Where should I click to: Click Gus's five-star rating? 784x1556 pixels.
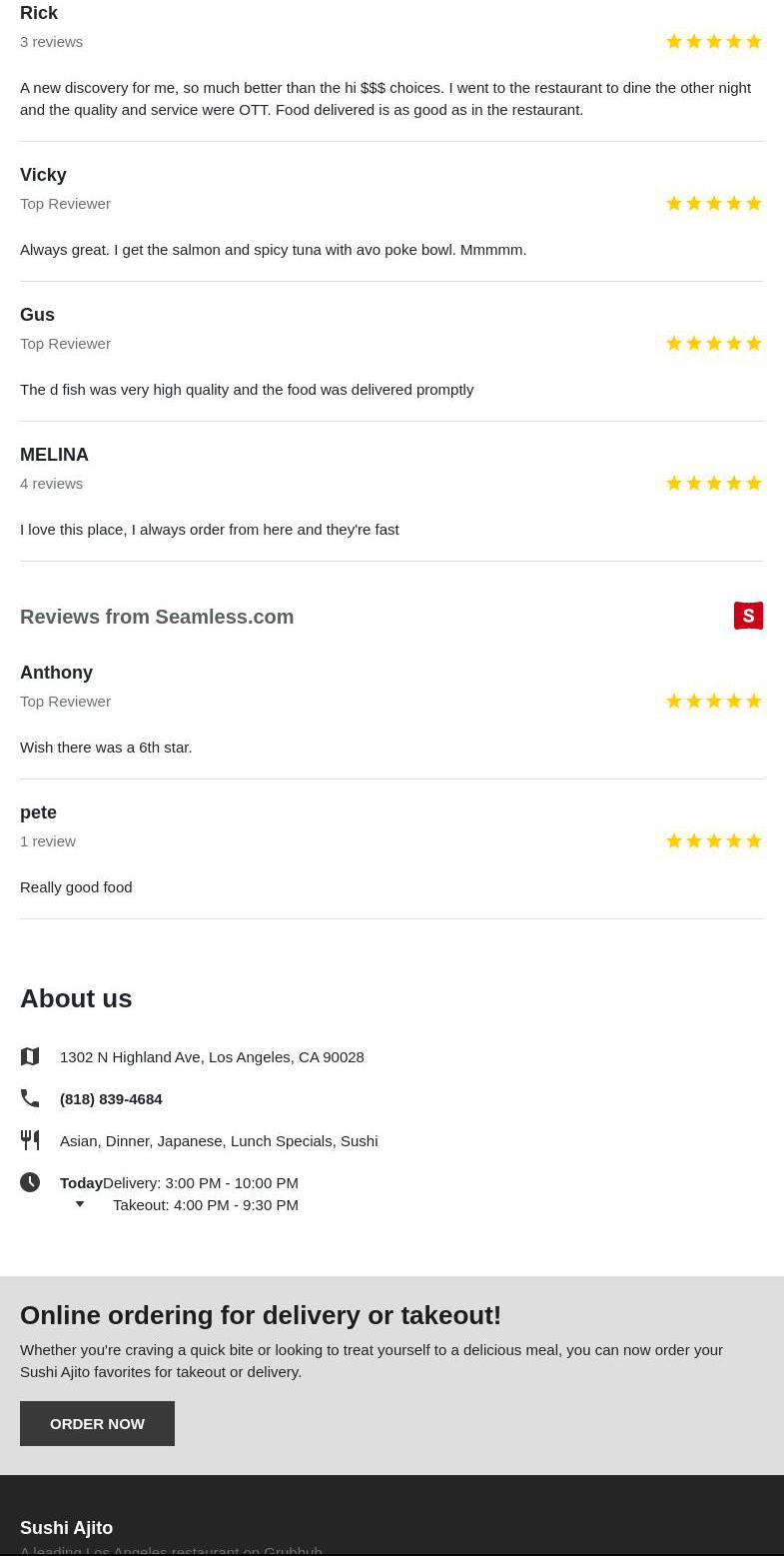713,343
